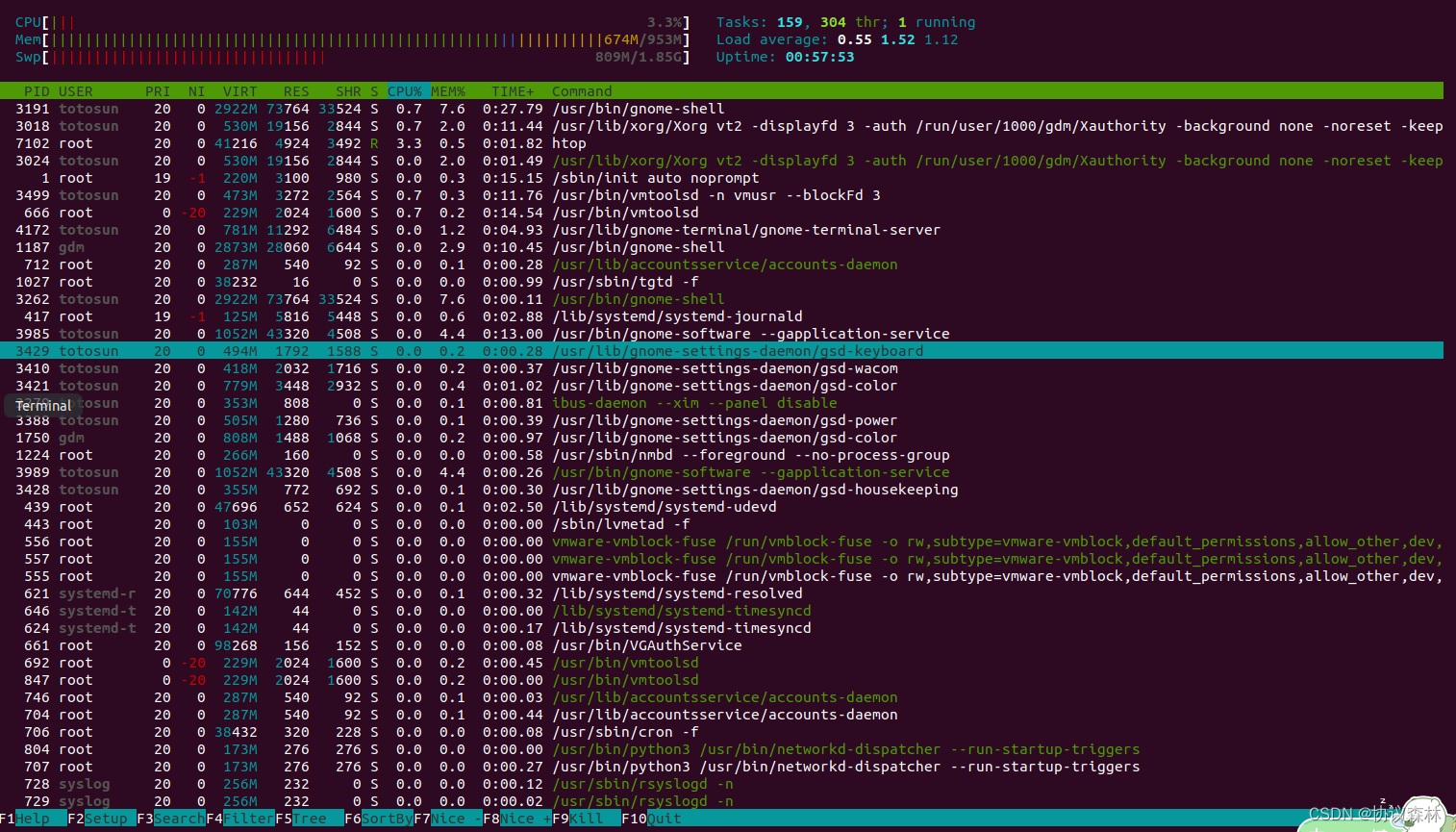Screen dimensions: 1456x832
Task: Select systemd-resolved process row
Action: 721,593
